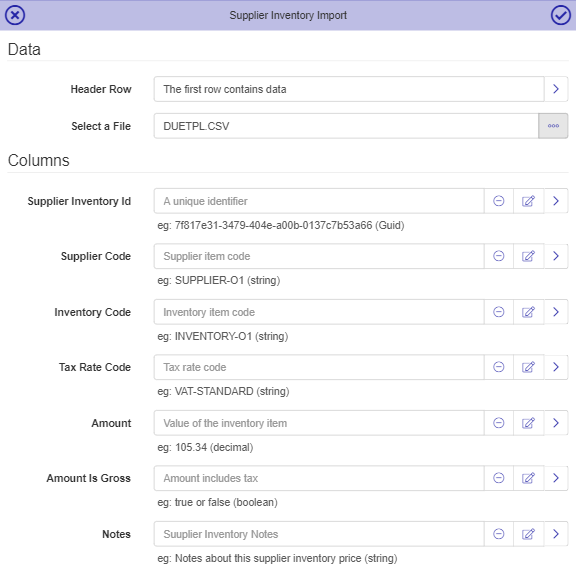Expand Supplier Inventory Id column chooser
The width and height of the screenshot is (576, 582).
click(x=556, y=201)
